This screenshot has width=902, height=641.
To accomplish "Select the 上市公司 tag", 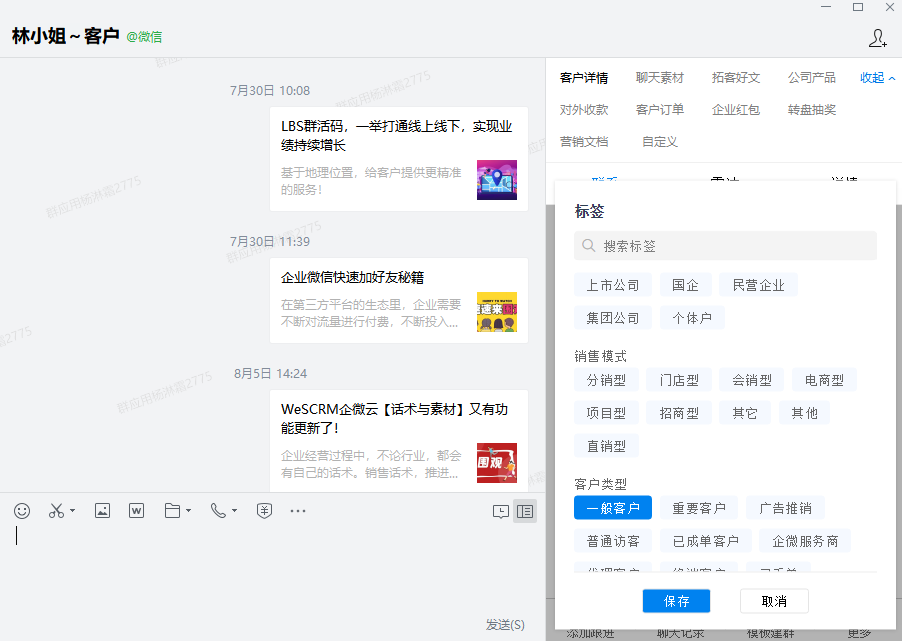I will coord(613,285).
